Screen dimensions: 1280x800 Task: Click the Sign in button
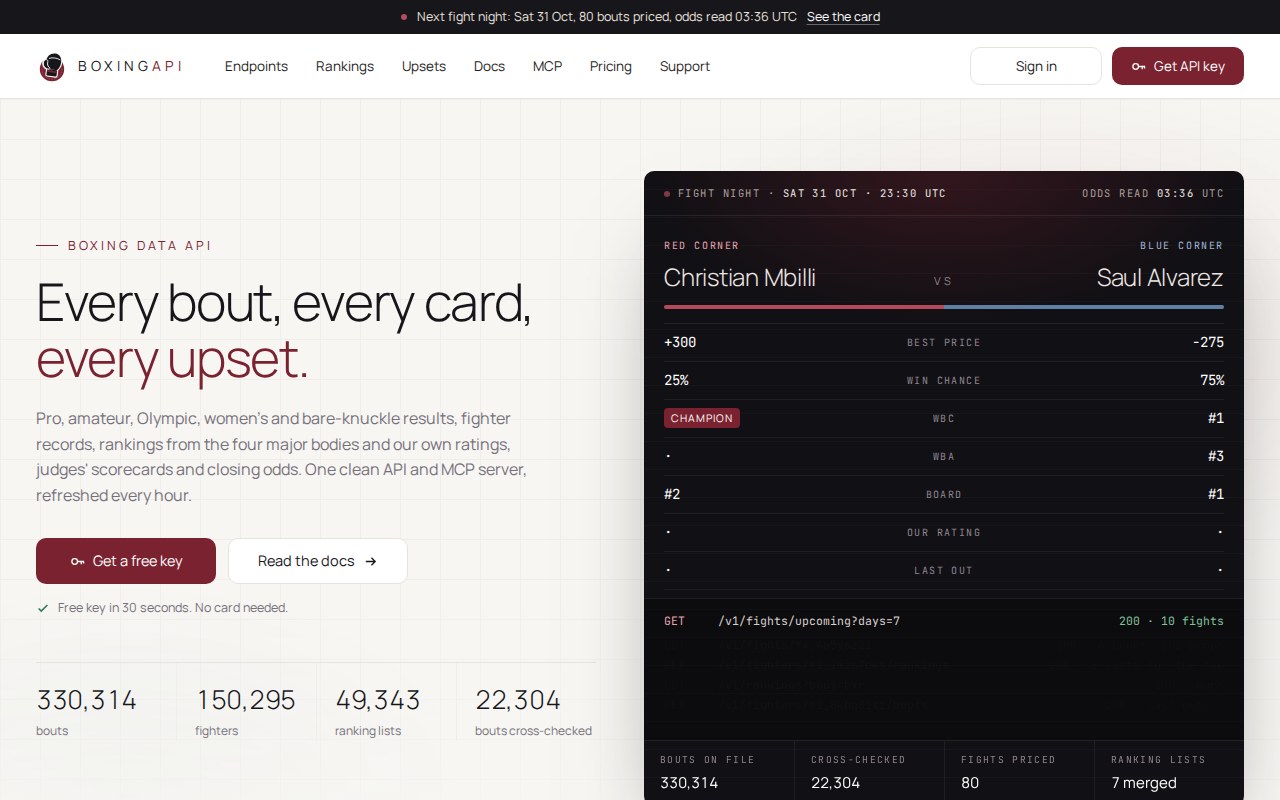(x=1036, y=66)
